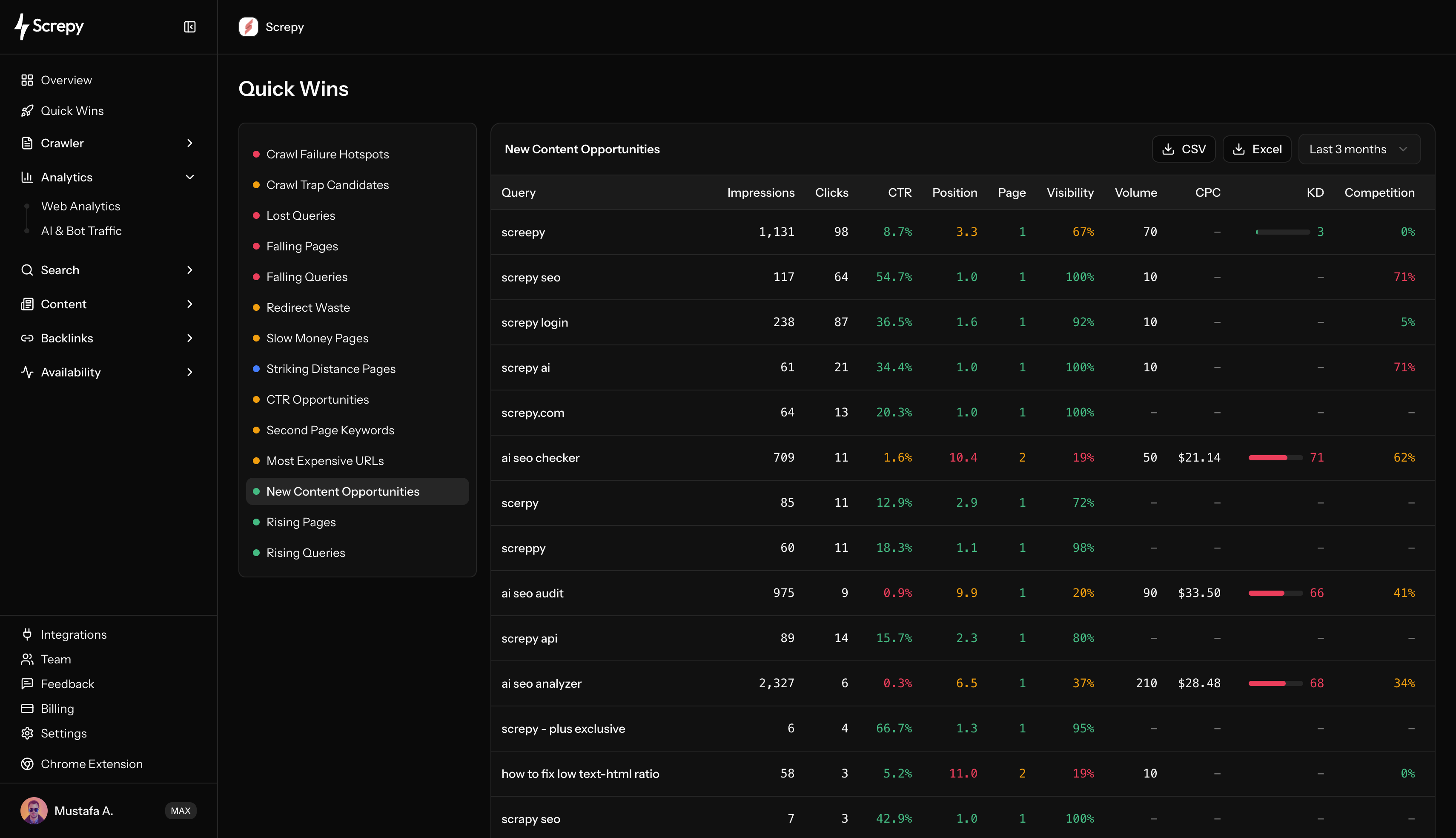The width and height of the screenshot is (1456, 838).
Task: Click KD bar for screepy row
Action: point(1283,232)
